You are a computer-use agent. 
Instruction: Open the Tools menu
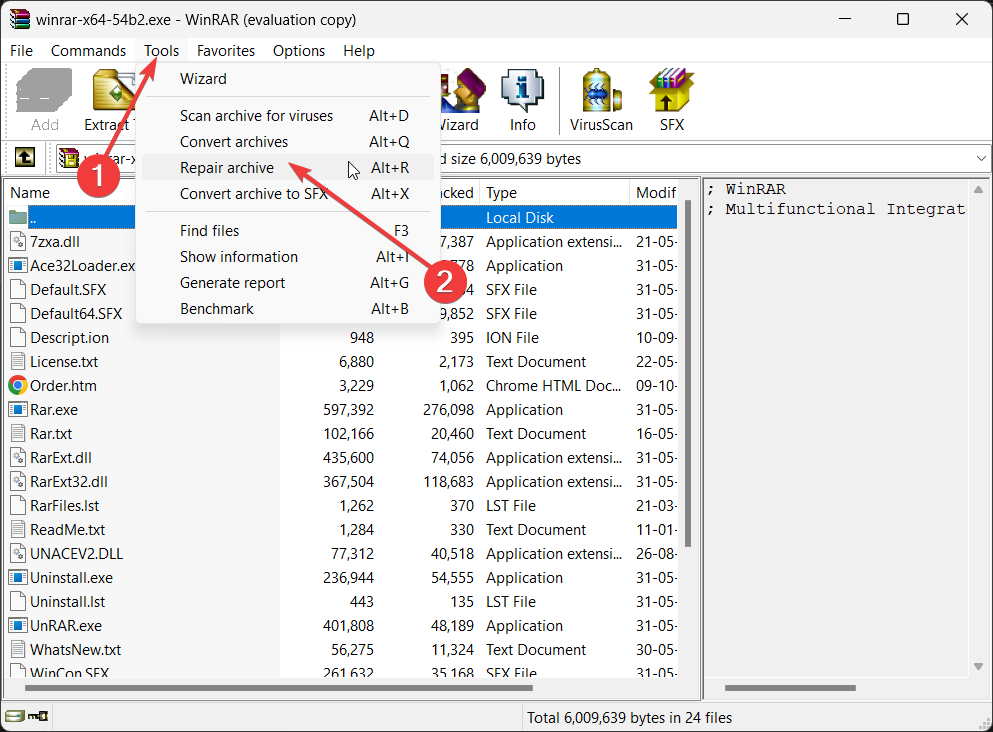(161, 51)
